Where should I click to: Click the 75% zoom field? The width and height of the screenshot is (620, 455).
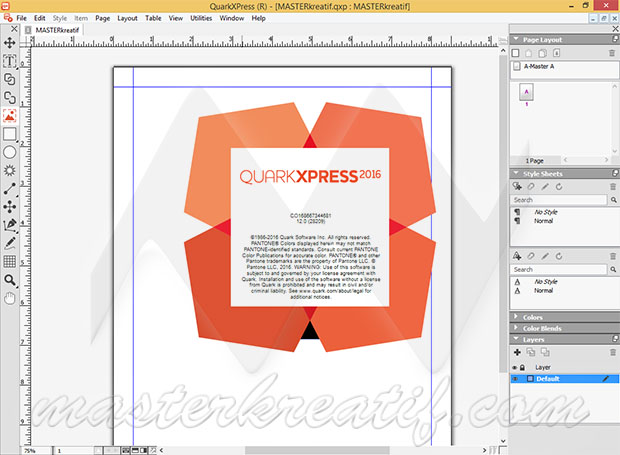[x=36, y=451]
